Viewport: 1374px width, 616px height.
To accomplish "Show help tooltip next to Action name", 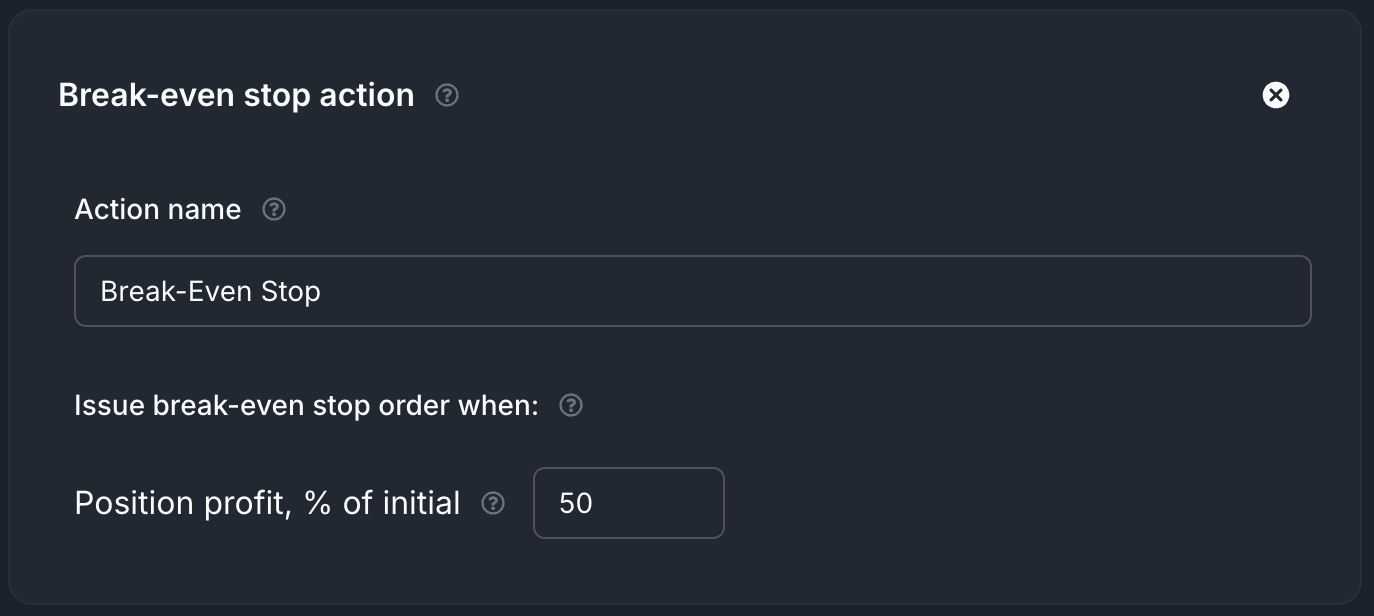I will click(x=274, y=209).
